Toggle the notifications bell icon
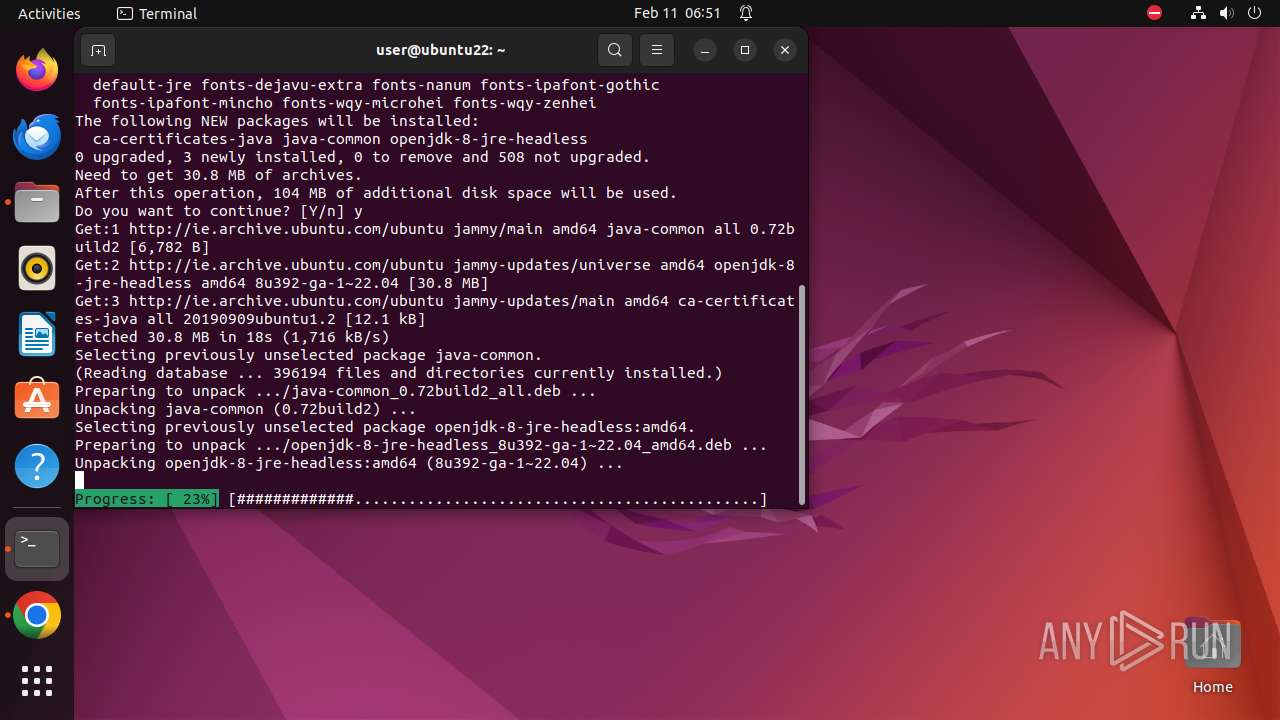 tap(746, 13)
